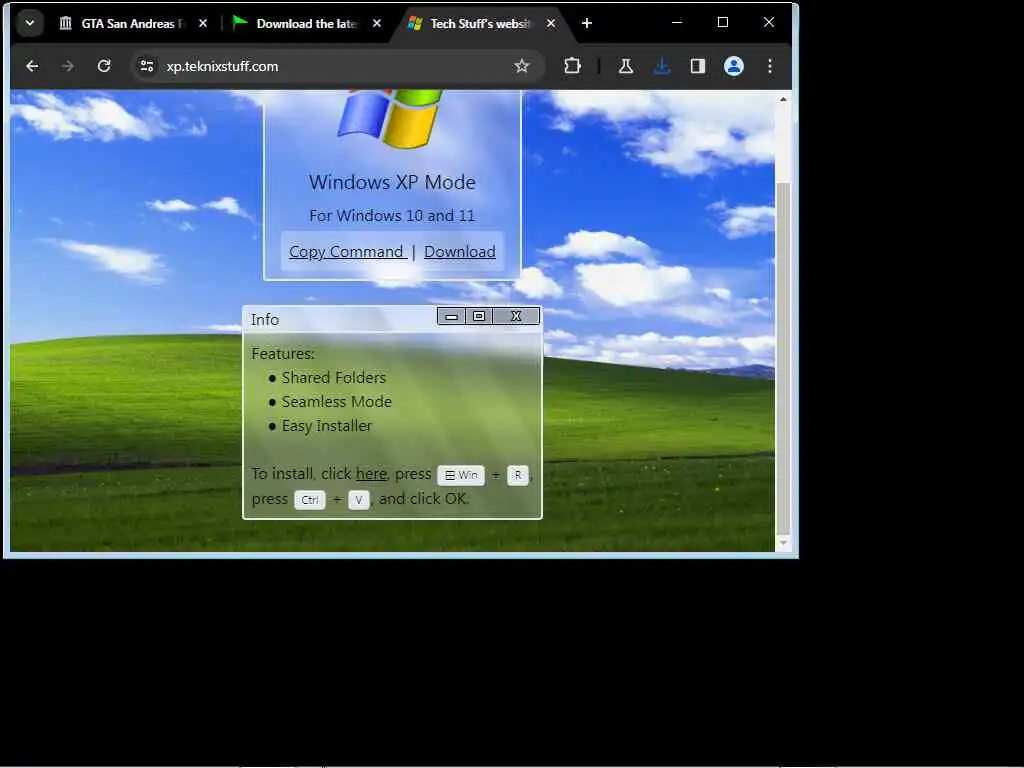Screen dimensions: 1024x768
Task: Click the Easy Installer feature item
Action: click(x=327, y=426)
